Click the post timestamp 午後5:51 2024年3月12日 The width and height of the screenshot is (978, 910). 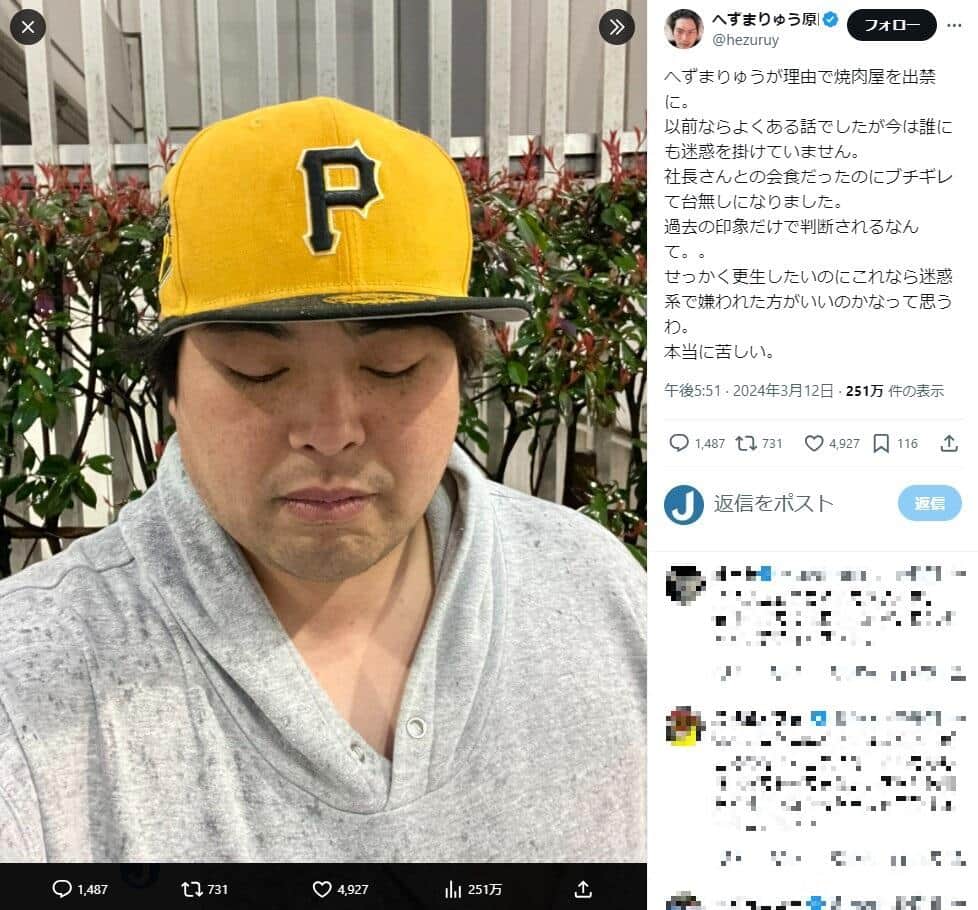tap(748, 391)
